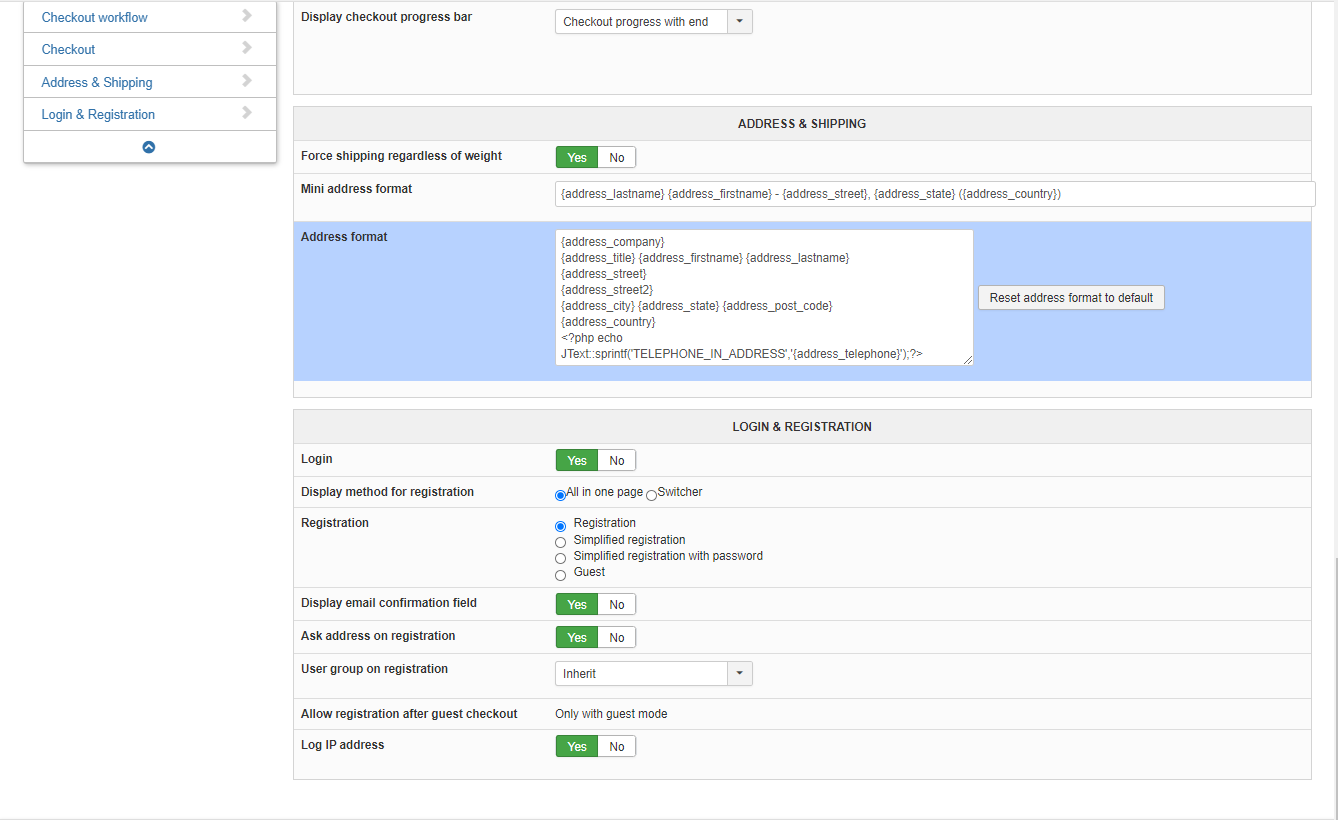Click Reset address format to default button
The width and height of the screenshot is (1338, 820).
click(x=1071, y=298)
